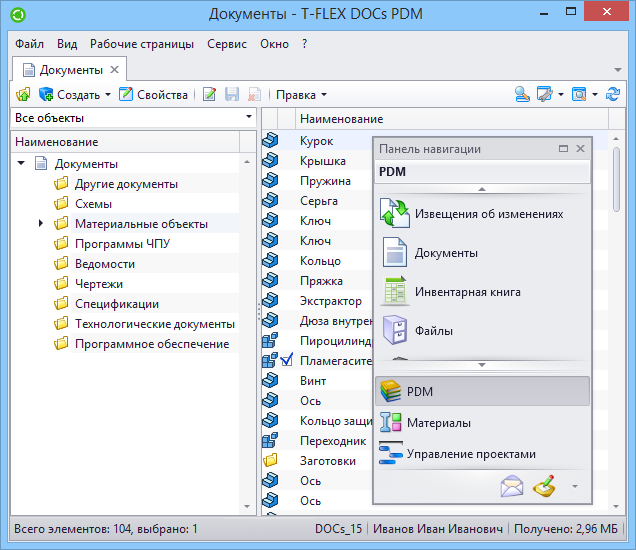Click the mail envelope icon in navigation panel

pos(512,486)
